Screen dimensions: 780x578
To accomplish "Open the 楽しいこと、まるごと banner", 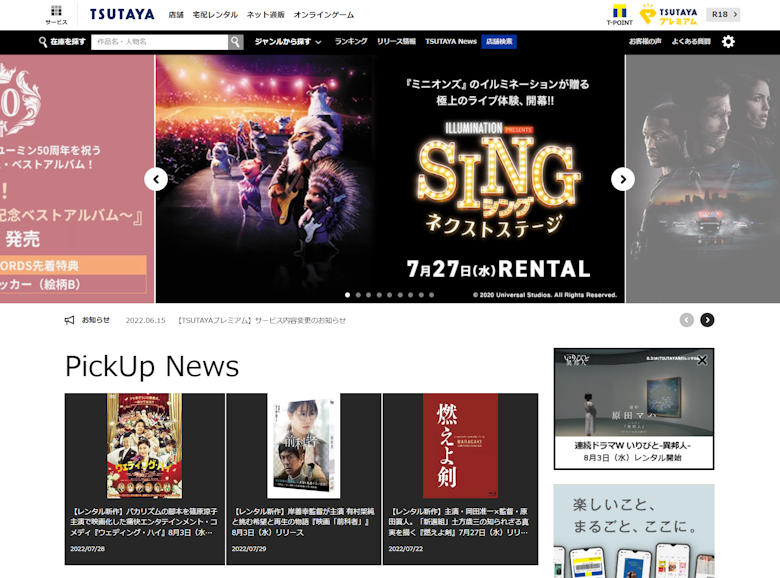I will click(x=634, y=531).
